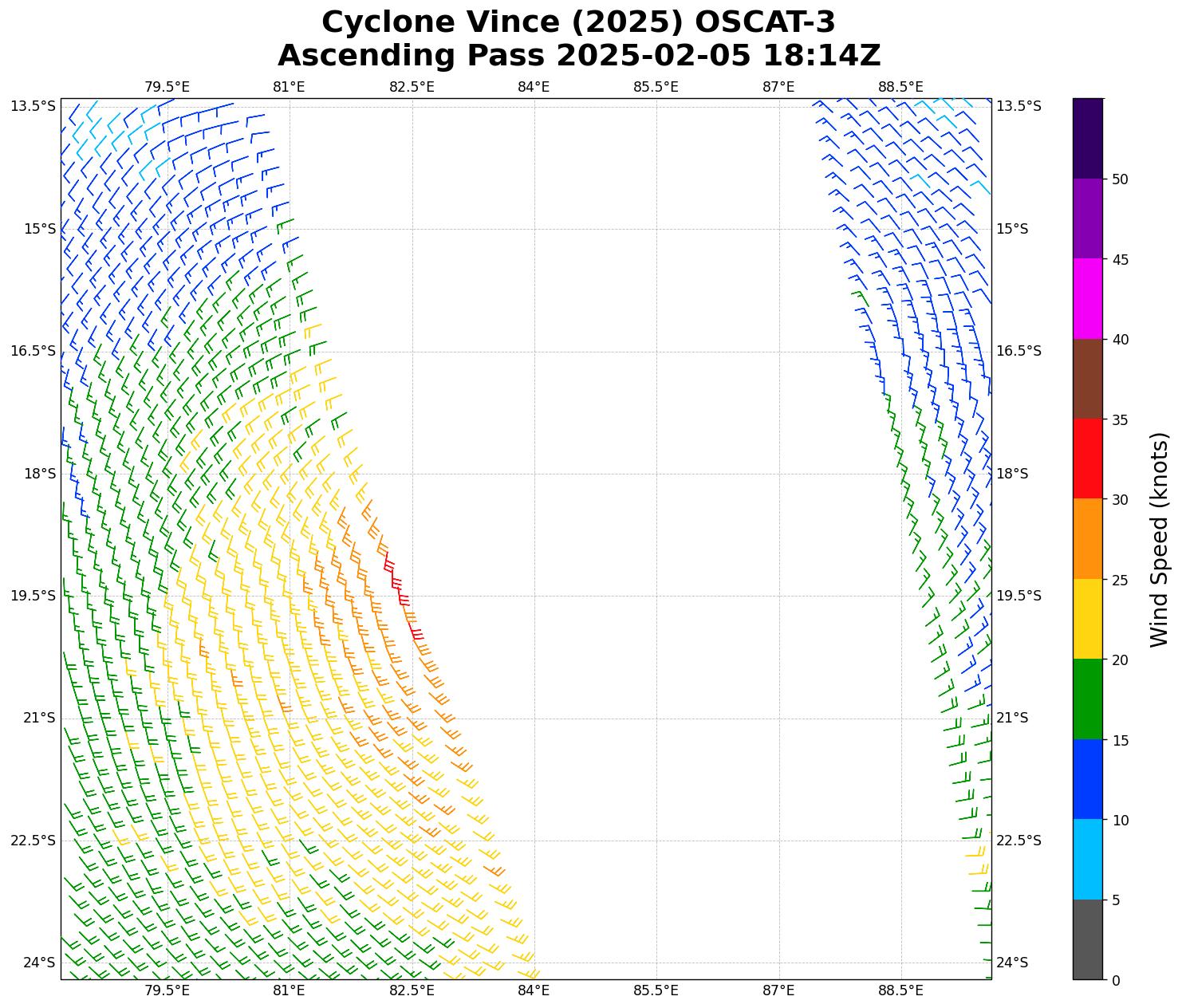Click the "Ascending Pass 2025-02-05 18:14Z" subtitle

click(x=578, y=56)
